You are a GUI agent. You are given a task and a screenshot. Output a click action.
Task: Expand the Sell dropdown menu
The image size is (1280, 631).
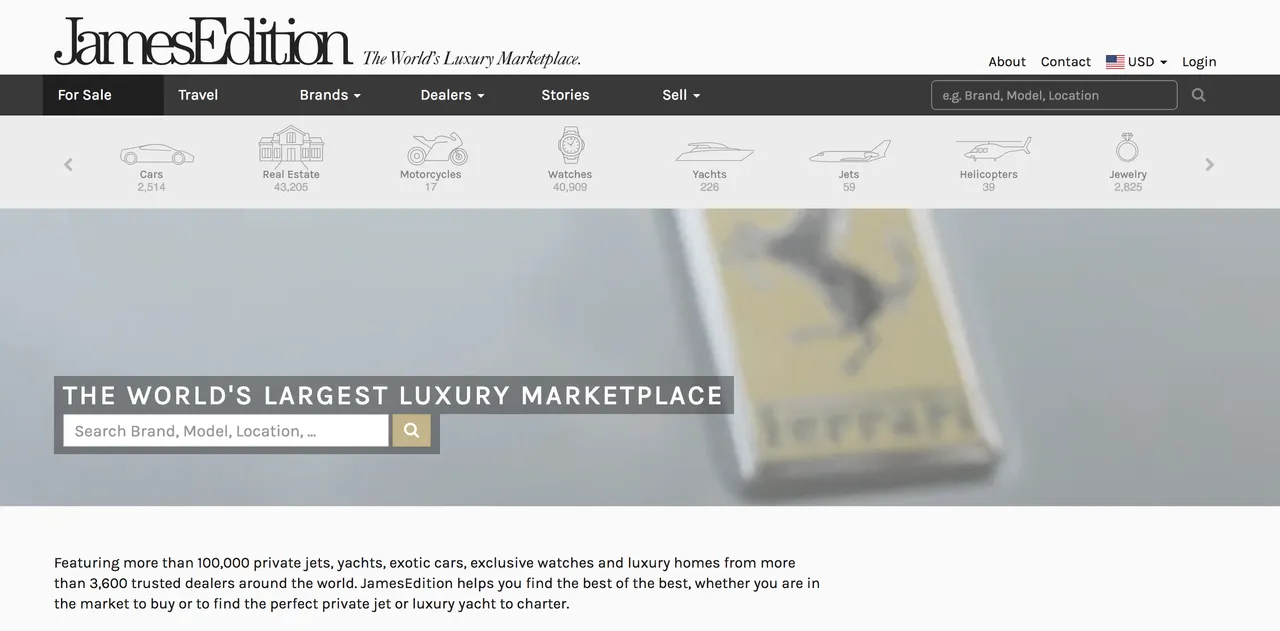[681, 95]
